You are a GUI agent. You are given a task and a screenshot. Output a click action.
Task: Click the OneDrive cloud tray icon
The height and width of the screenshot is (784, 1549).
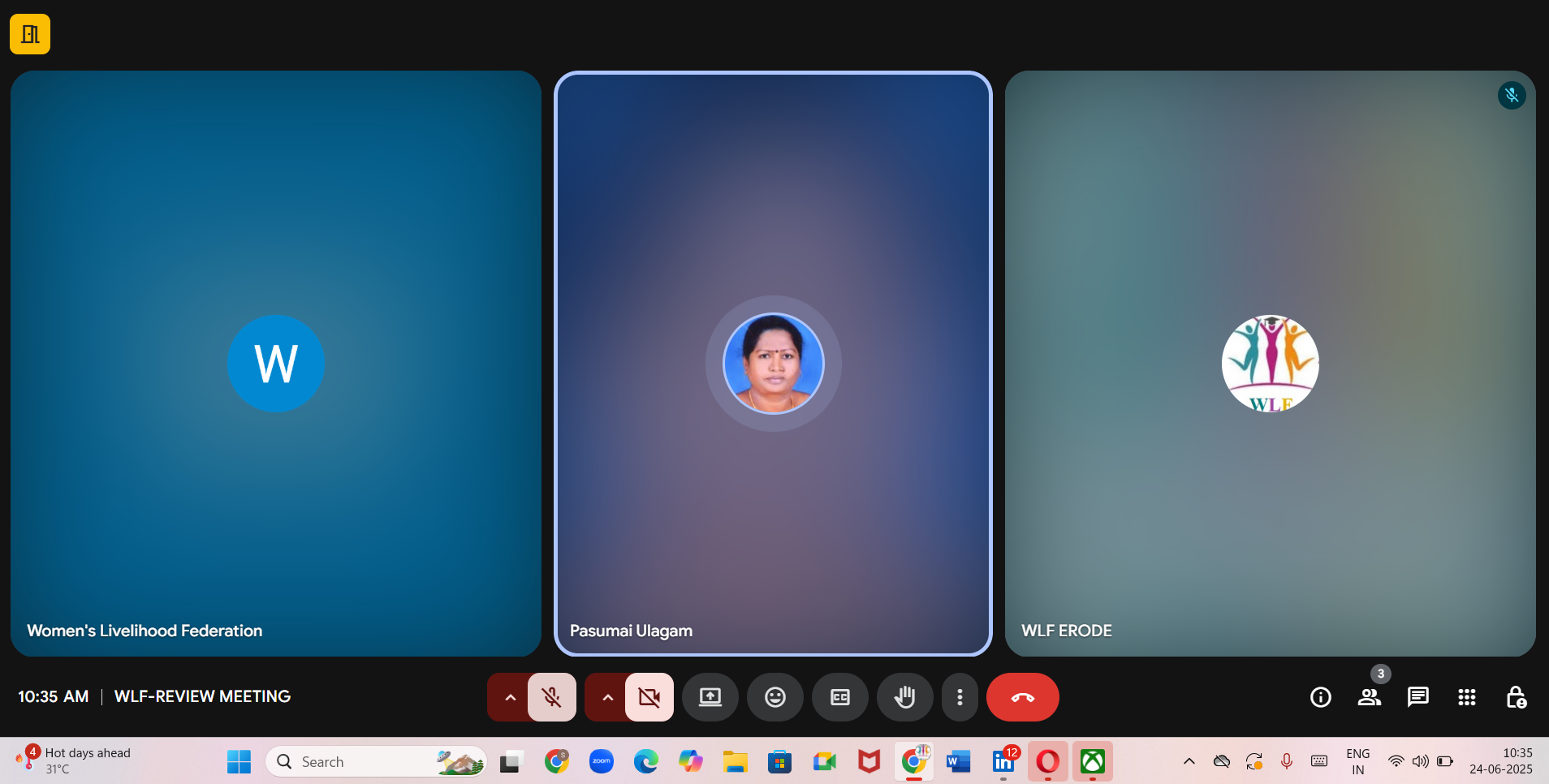pyautogui.click(x=1222, y=761)
